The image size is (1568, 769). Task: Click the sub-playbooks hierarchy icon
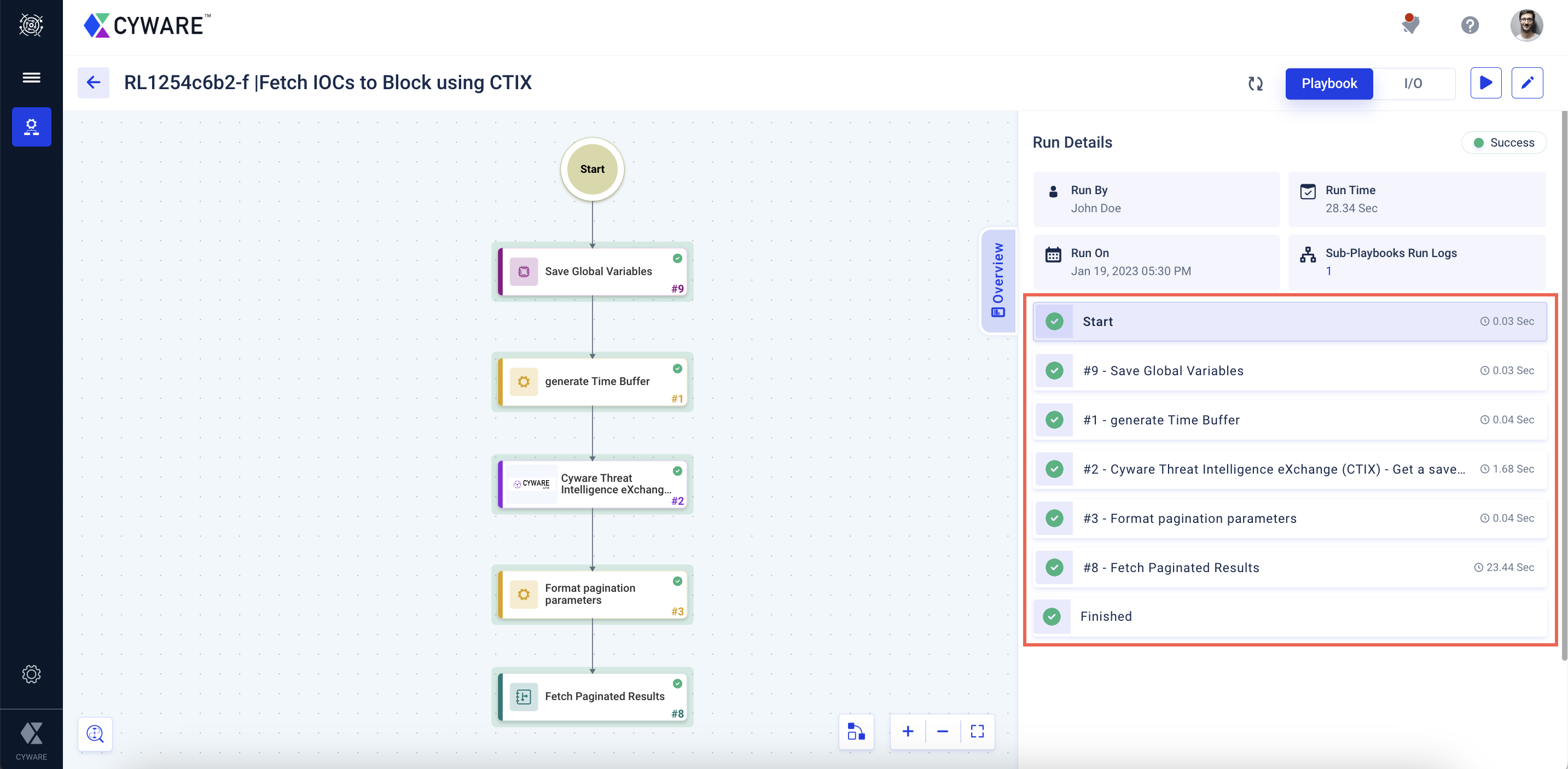click(x=1308, y=254)
